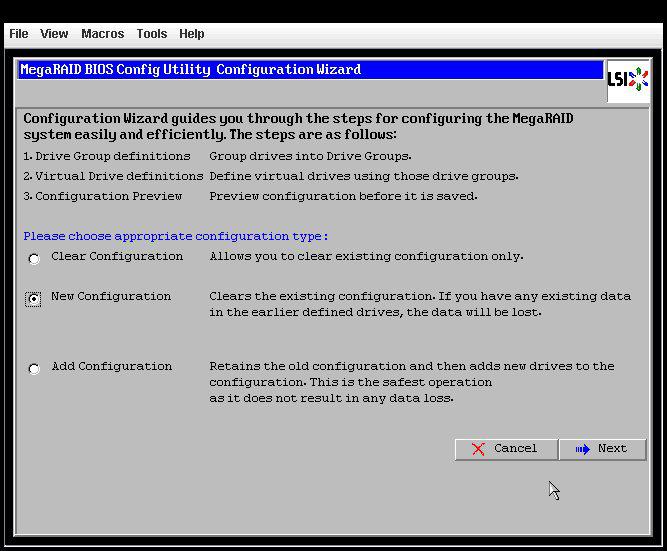
Task: Click the Add Configuration label text
Action: point(111,367)
